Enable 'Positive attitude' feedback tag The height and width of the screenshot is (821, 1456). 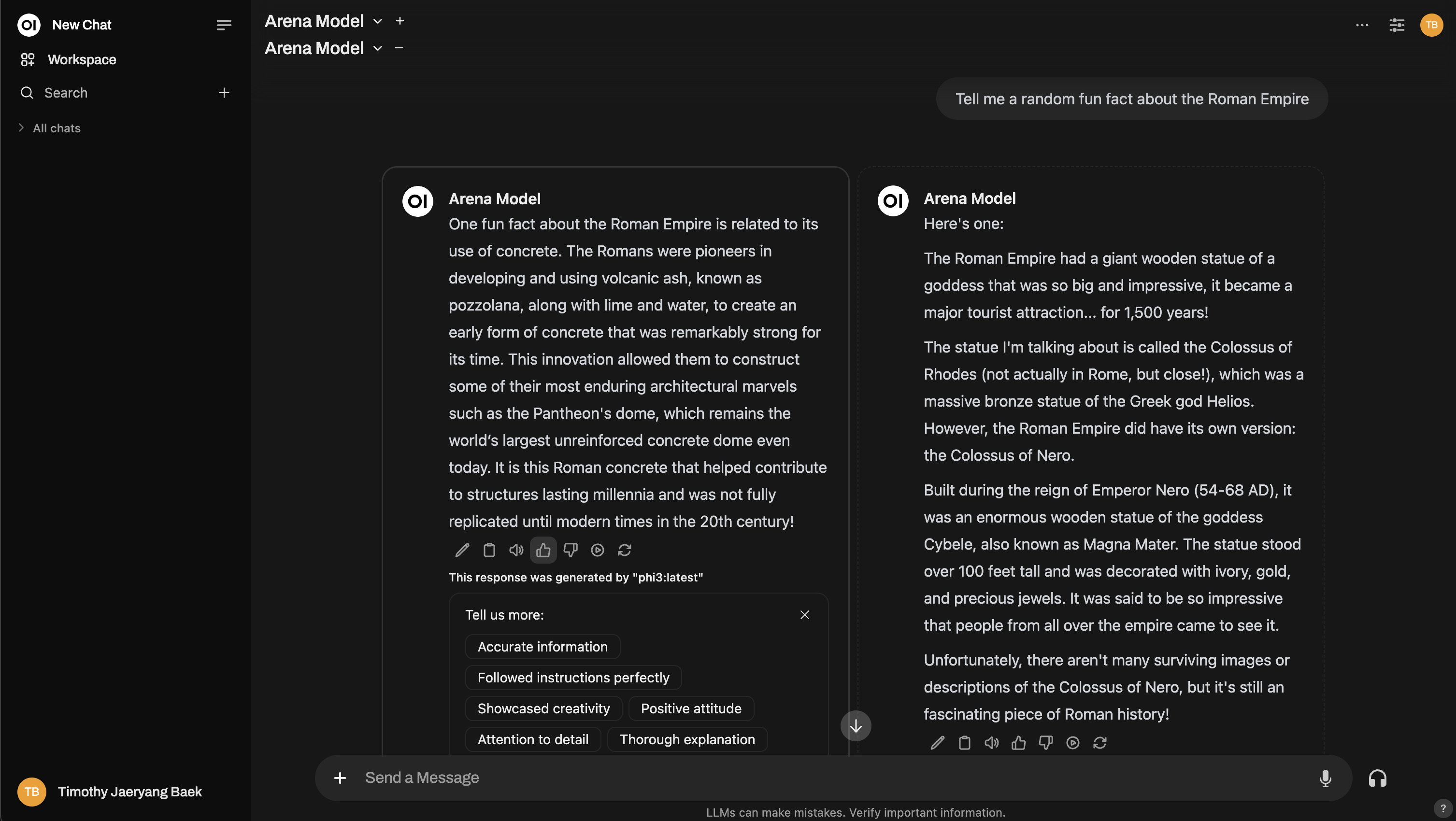(x=690, y=708)
